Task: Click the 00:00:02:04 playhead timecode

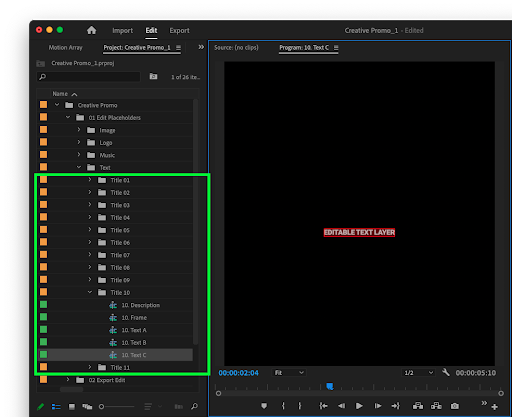Action: [238, 373]
